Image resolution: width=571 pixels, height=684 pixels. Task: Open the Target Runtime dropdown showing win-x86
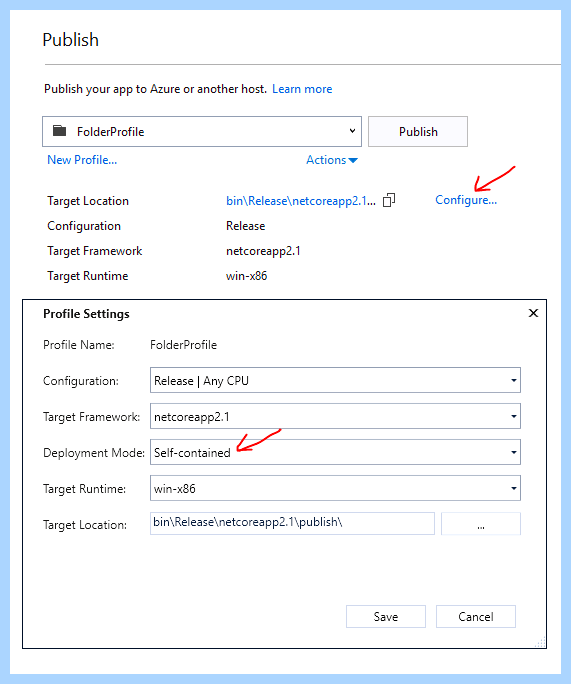pos(335,489)
